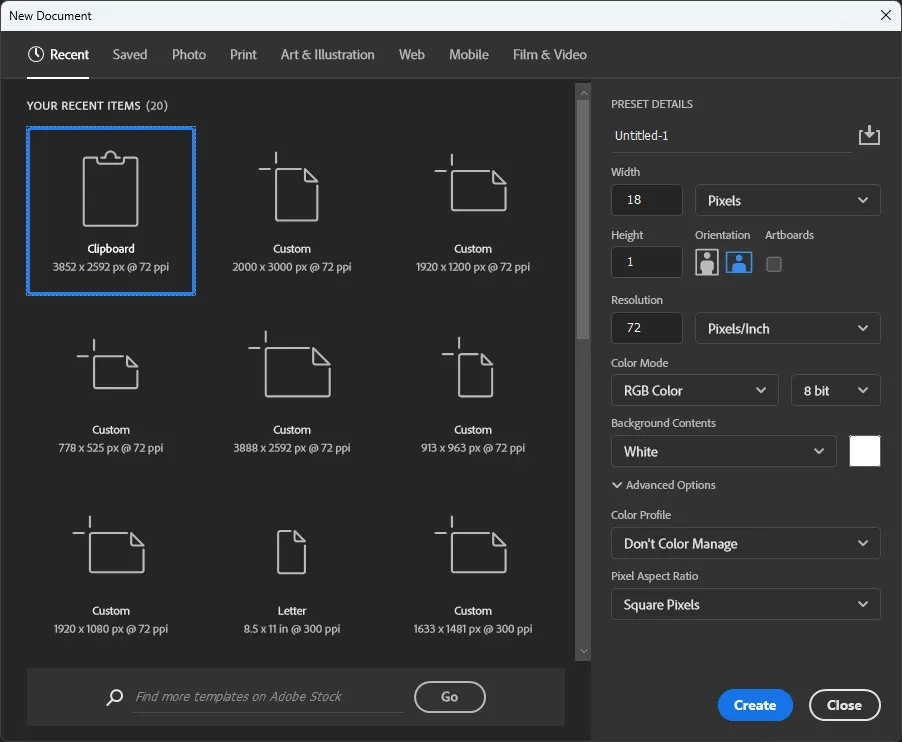Click the Untitled-1 document name field
The height and width of the screenshot is (742, 902).
(x=730, y=136)
